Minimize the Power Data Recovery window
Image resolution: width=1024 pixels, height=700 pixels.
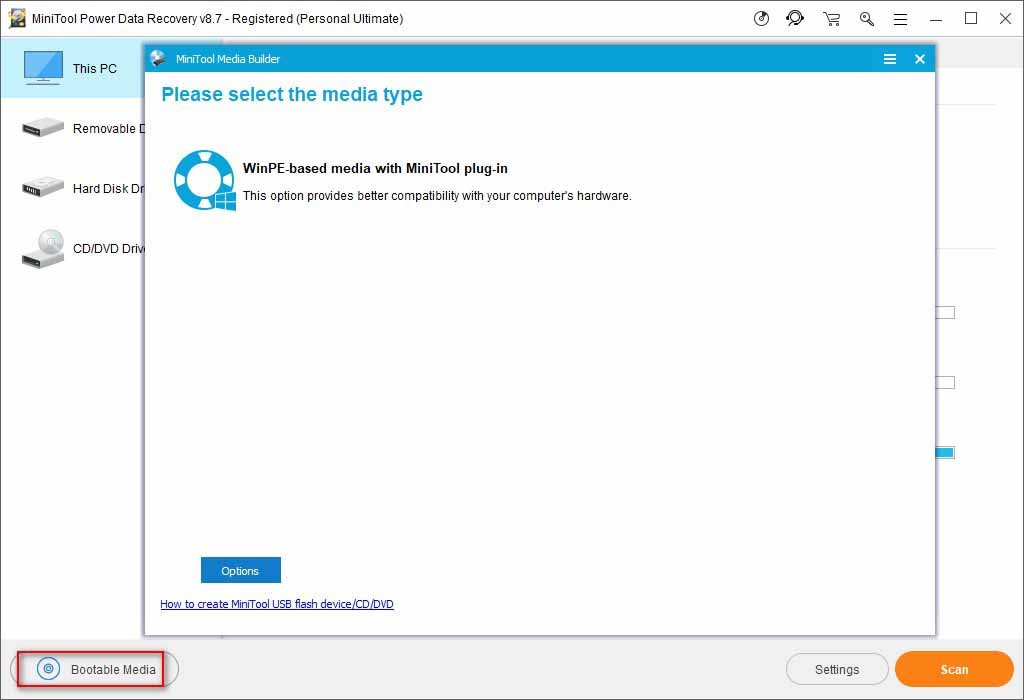pos(936,19)
